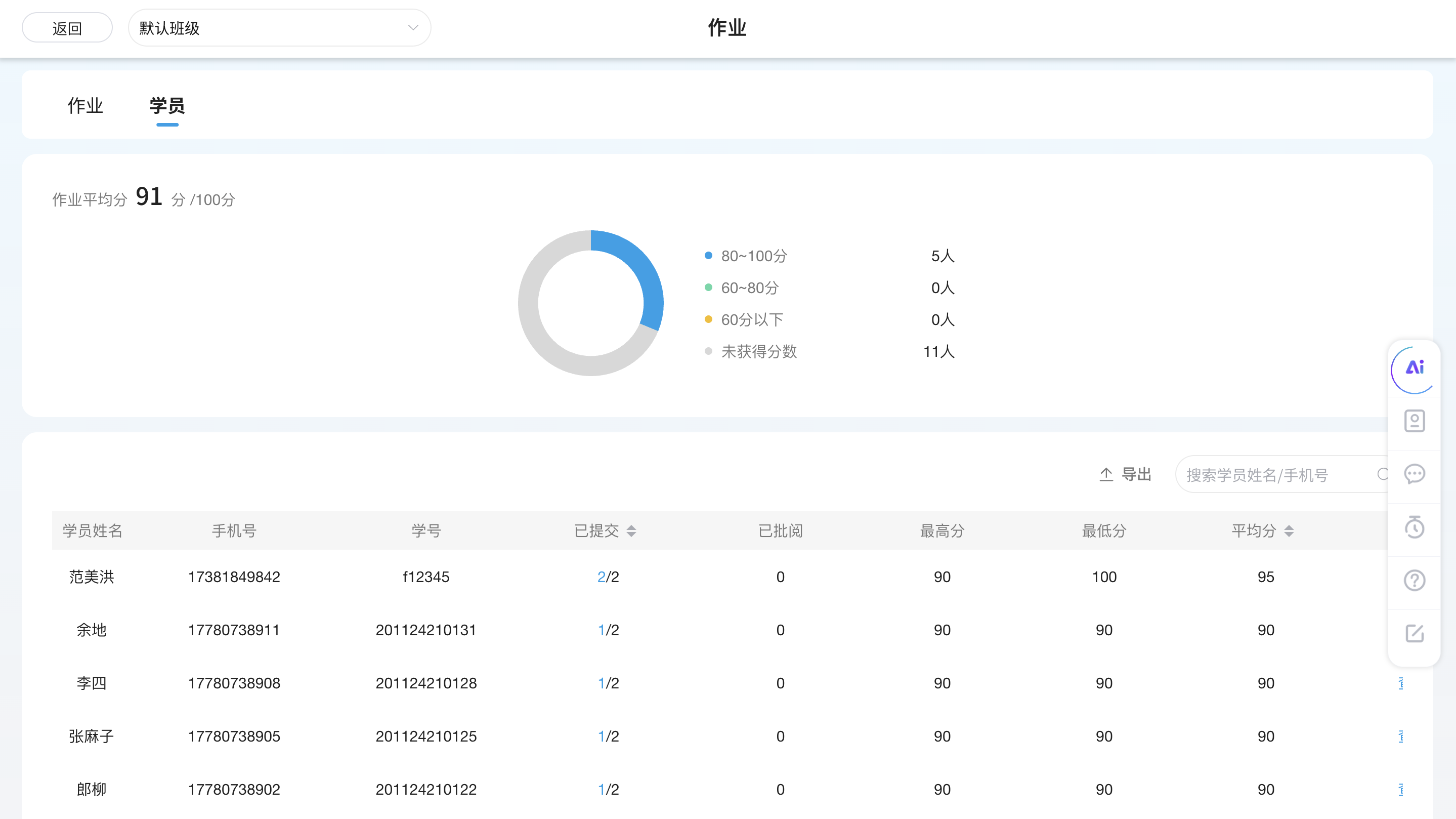Open the detail link in 李四's row
The image size is (1456, 819).
point(1401,683)
